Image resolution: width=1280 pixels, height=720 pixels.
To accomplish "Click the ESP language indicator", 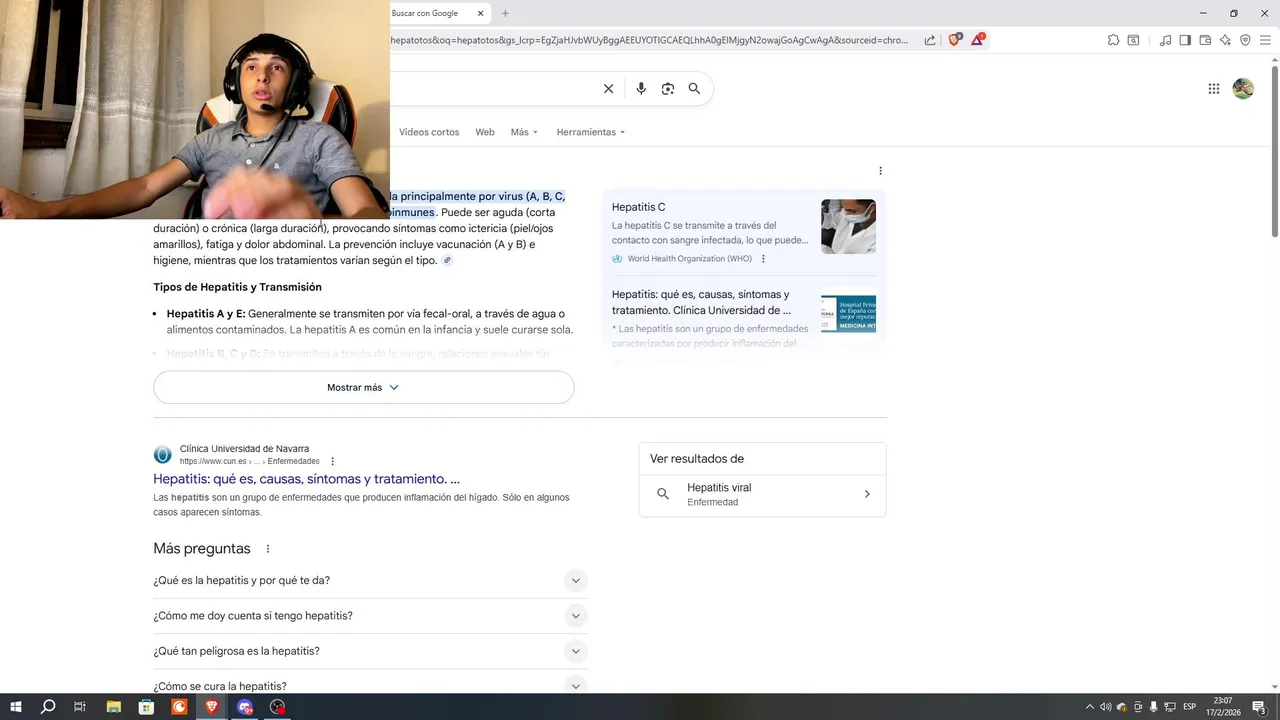I will 1190,707.
